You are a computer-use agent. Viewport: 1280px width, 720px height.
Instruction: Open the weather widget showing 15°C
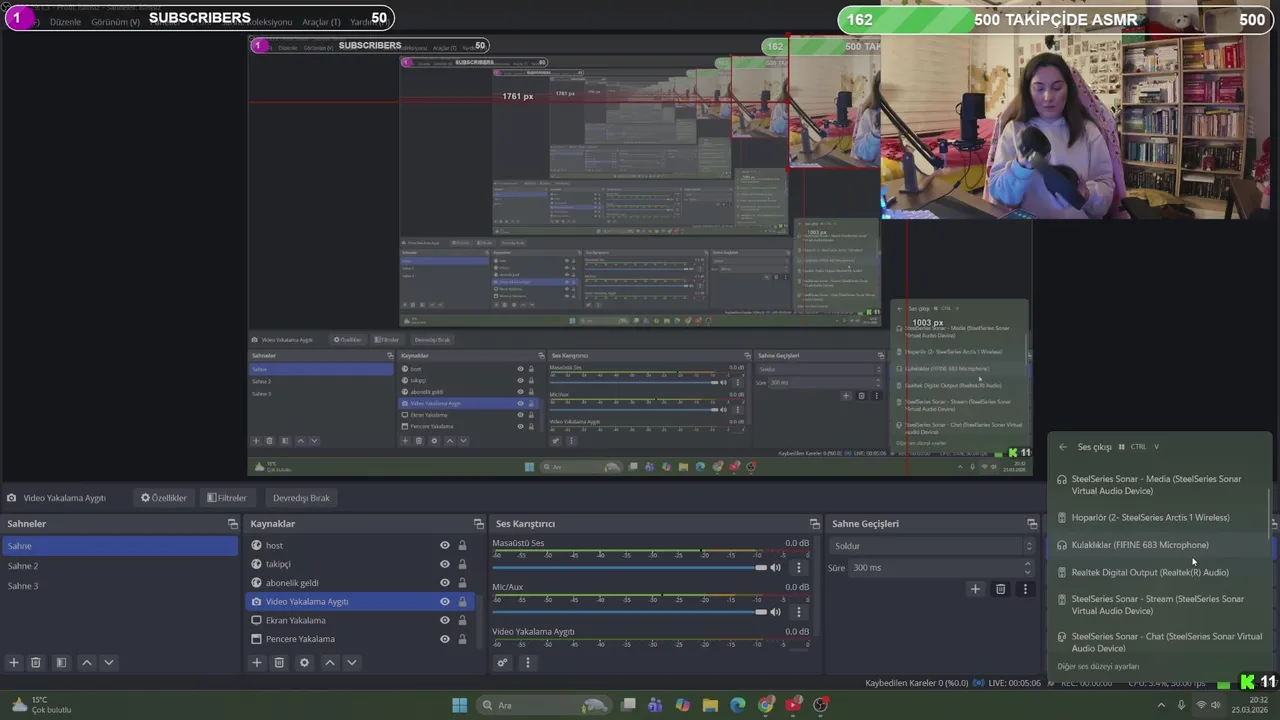40,705
